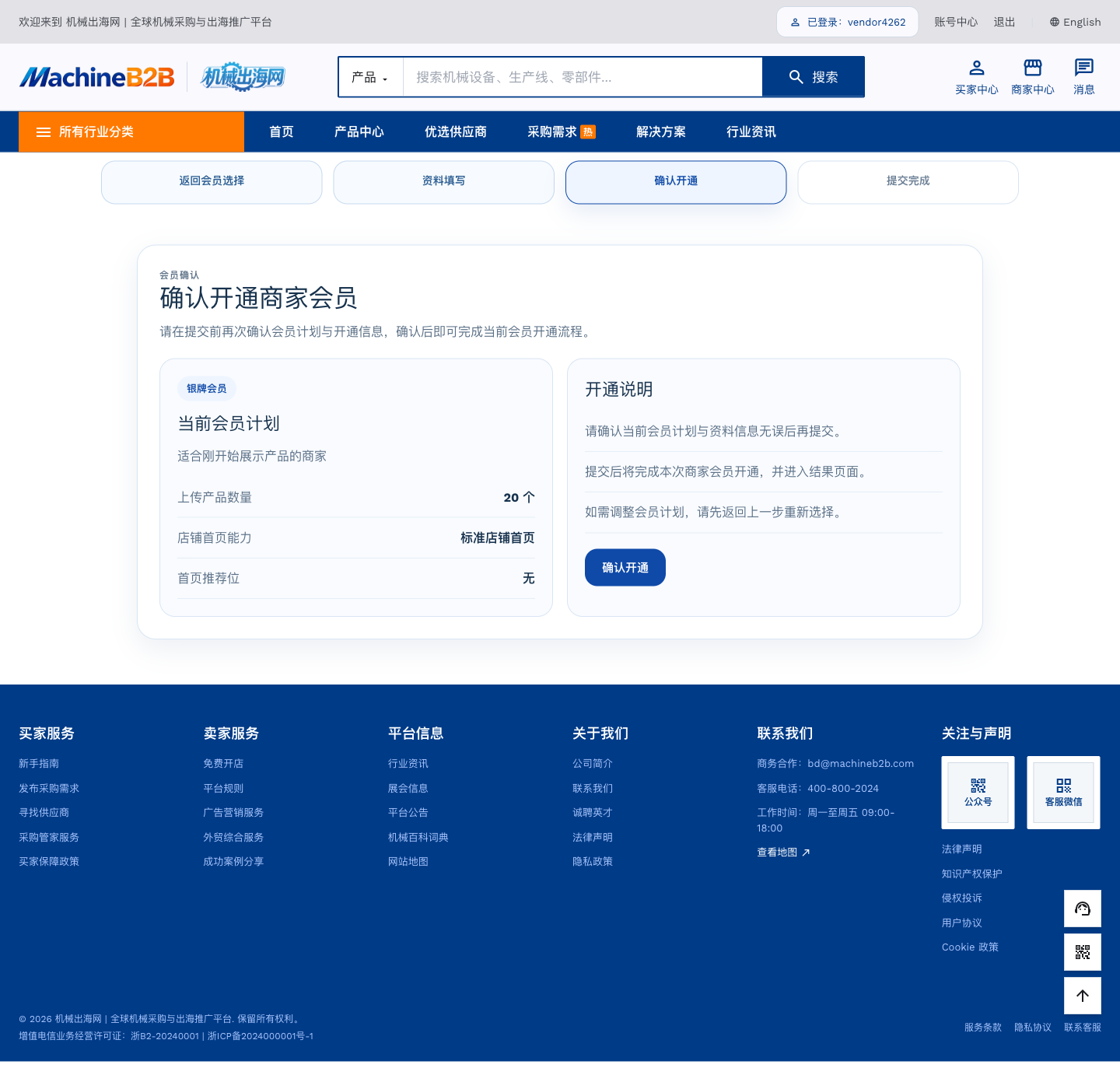Click the 搜索 search button
Screen dimensions: 1120x1089
[813, 77]
